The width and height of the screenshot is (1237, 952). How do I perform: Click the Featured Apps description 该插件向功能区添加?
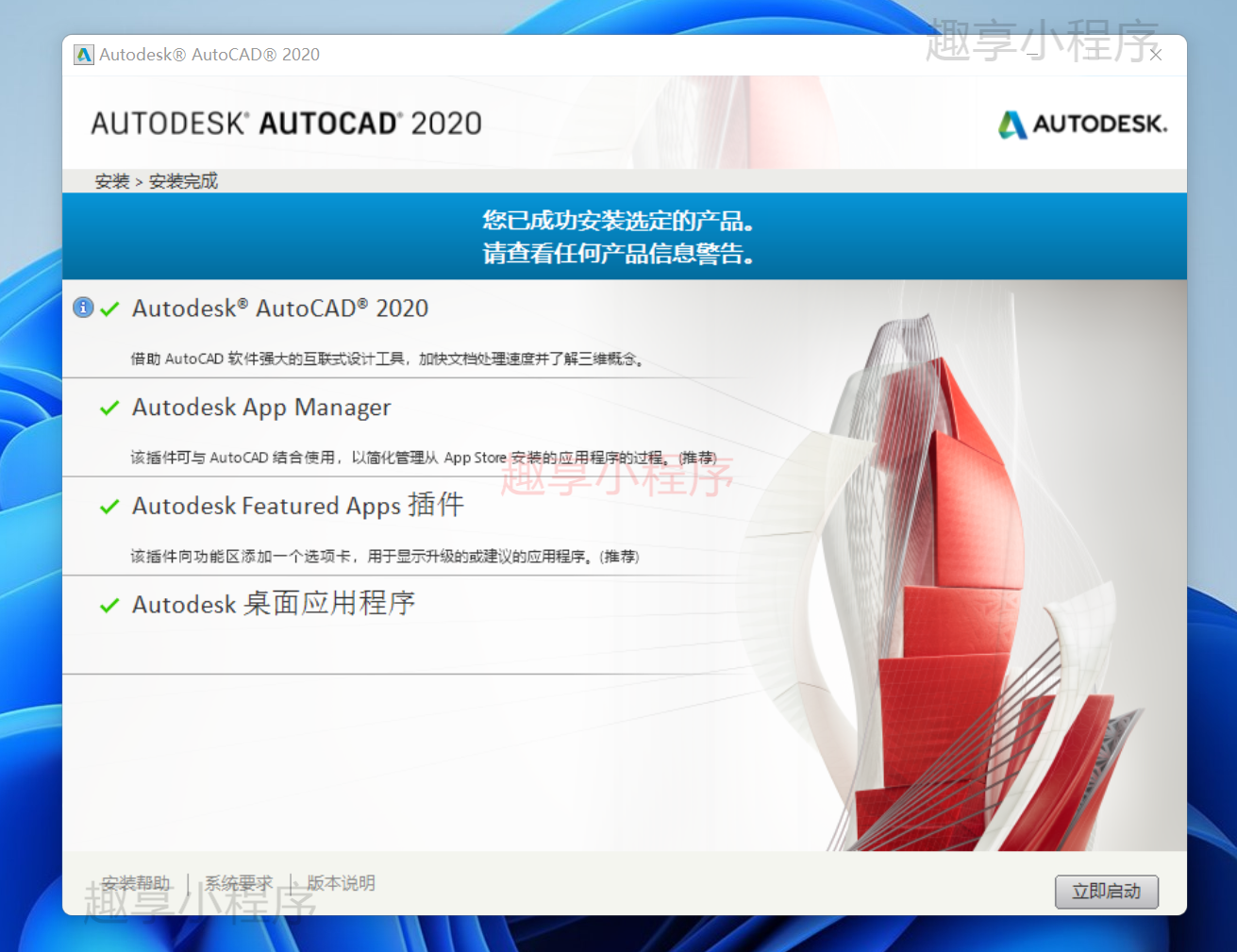point(385,557)
